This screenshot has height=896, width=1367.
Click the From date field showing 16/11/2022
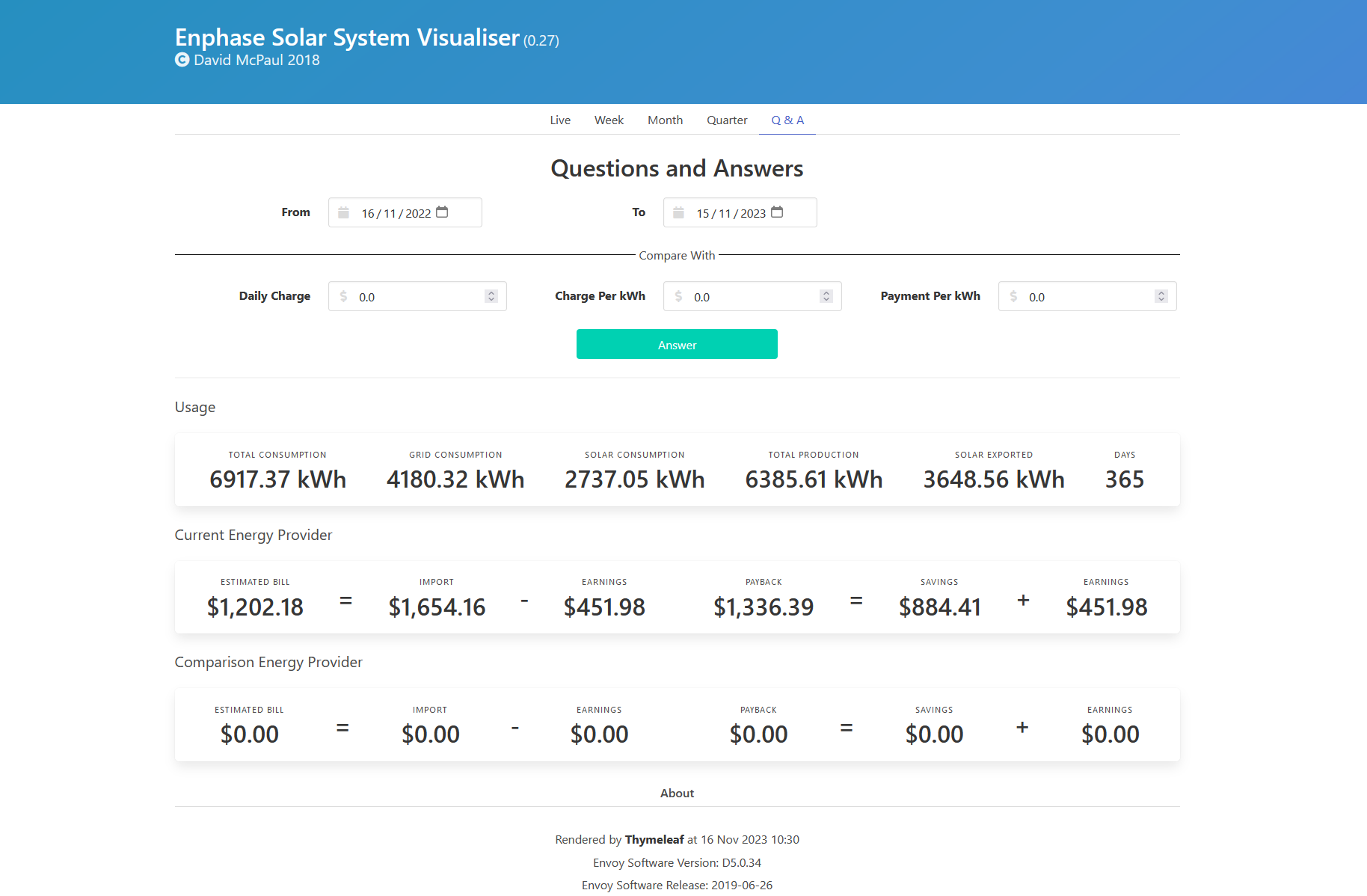tap(405, 212)
